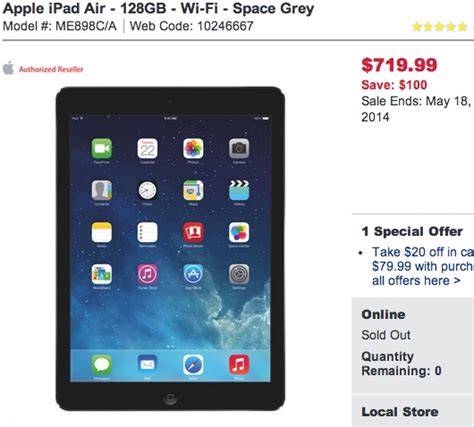The height and width of the screenshot is (427, 474).
Task: Click the Safari compass icon in the dock
Action: click(193, 365)
